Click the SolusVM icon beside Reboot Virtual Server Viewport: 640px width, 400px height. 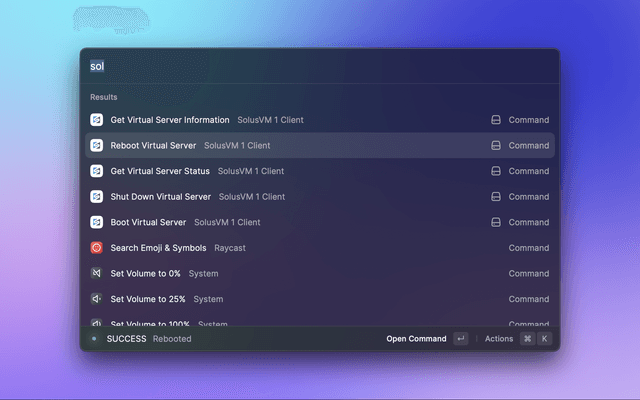(97, 145)
